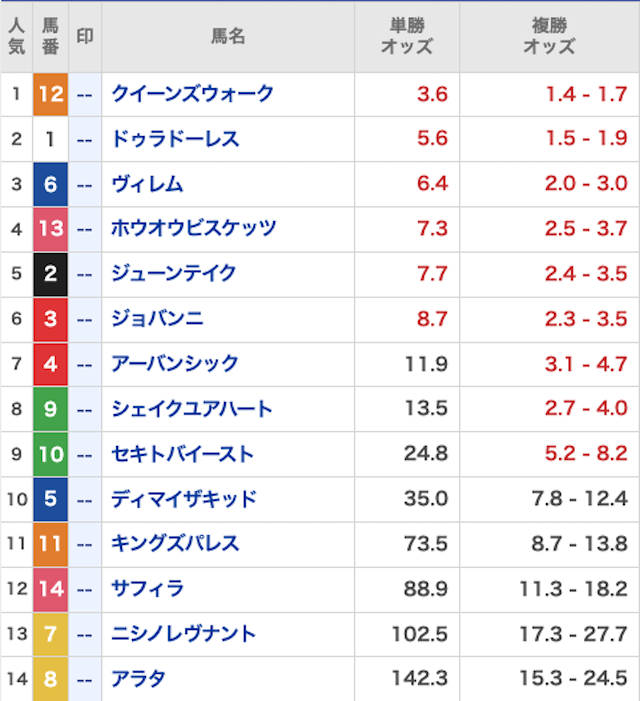This screenshot has height=701, width=640.
Task: Click the ジューンテイク horse link
Action: click(x=175, y=274)
